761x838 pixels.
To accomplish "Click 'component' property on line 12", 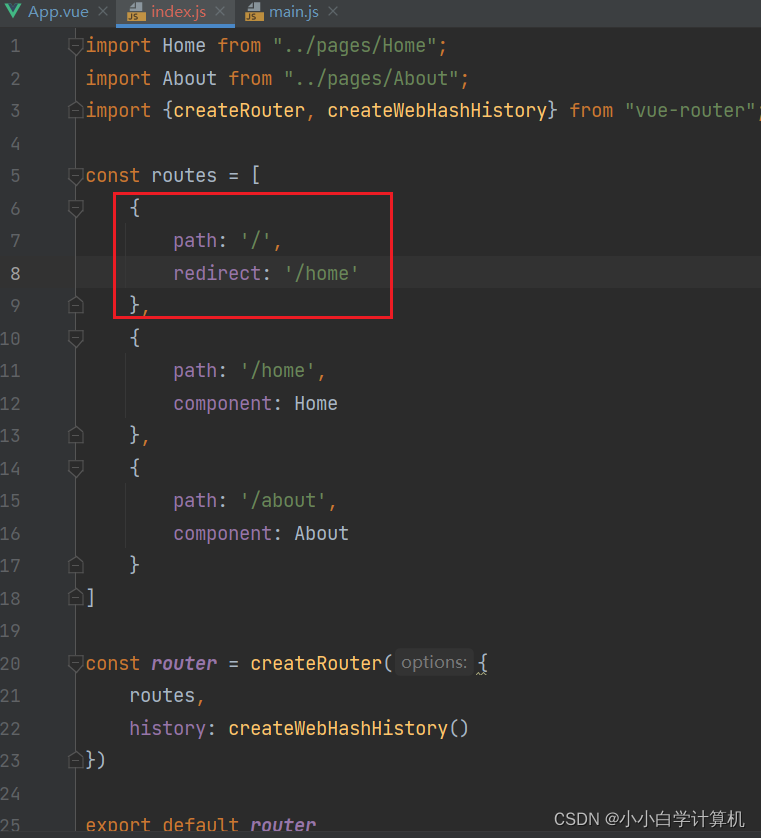I will tap(222, 404).
